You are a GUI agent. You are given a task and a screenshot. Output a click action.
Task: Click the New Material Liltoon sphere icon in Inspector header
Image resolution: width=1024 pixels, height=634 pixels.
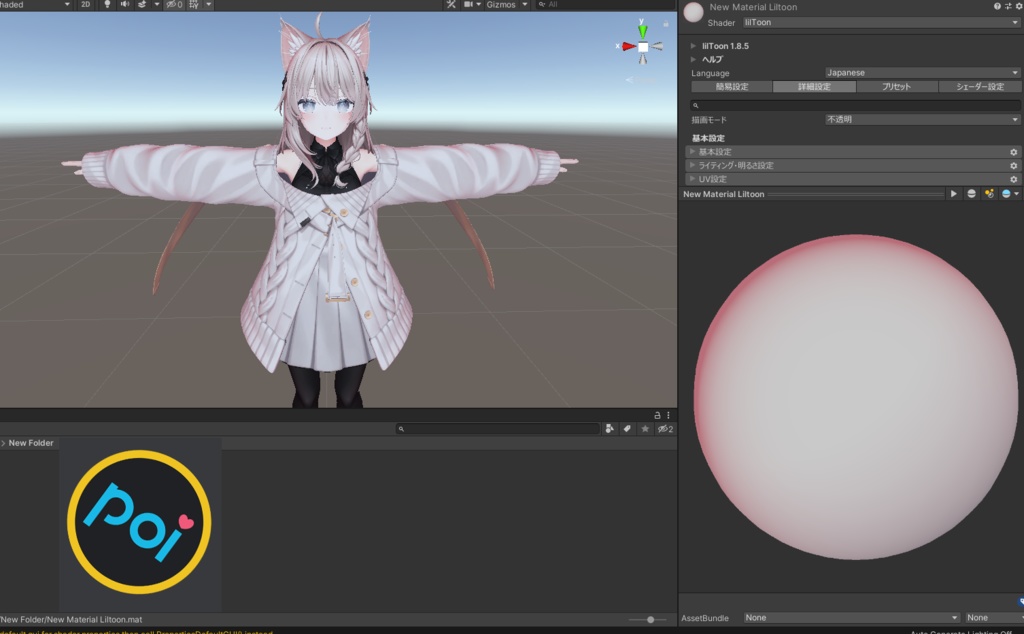(693, 12)
